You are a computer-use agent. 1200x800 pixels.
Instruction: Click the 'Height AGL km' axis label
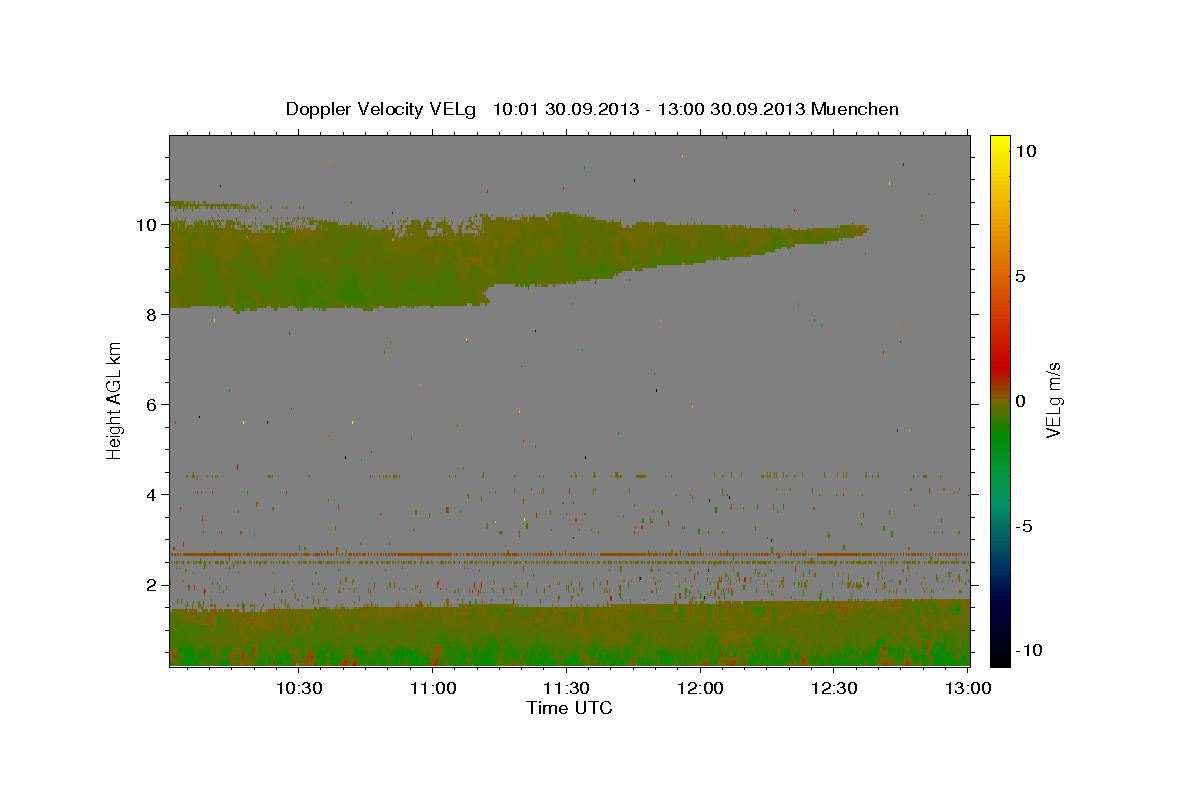(115, 400)
